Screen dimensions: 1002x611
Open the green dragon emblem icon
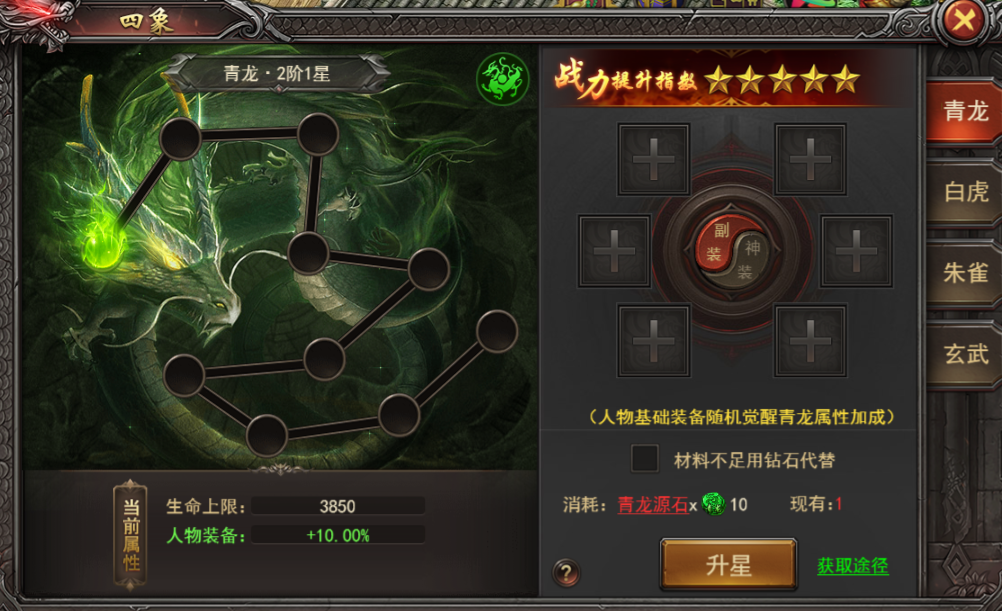(x=502, y=79)
